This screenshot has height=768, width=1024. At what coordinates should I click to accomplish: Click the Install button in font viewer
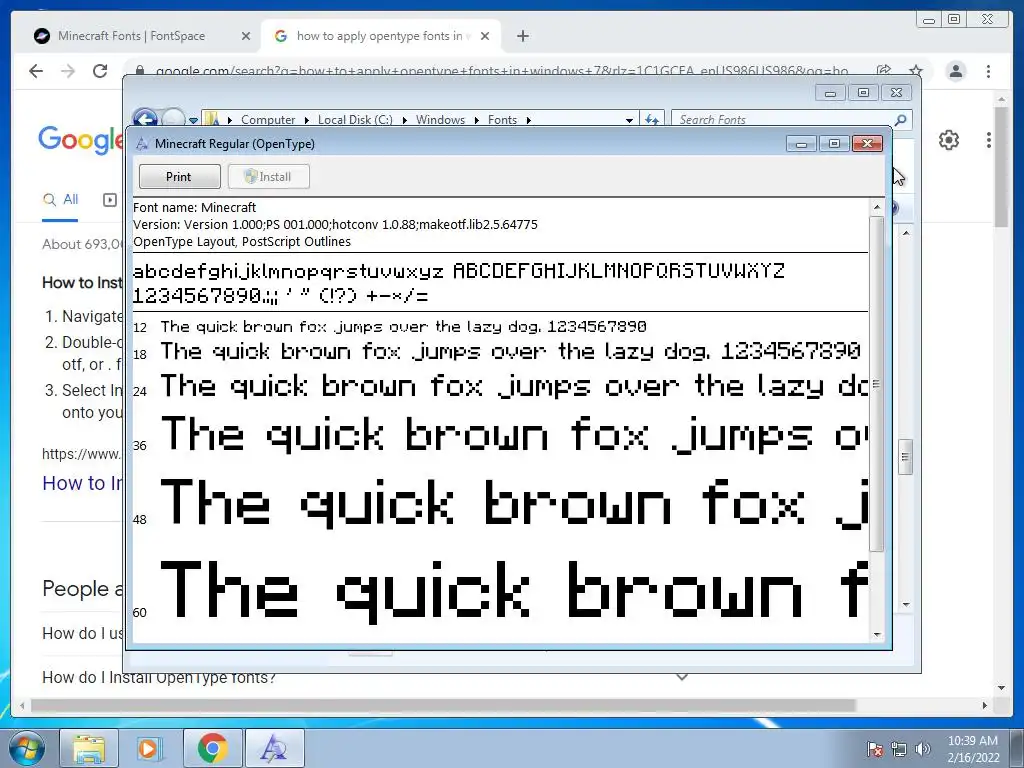coord(268,176)
